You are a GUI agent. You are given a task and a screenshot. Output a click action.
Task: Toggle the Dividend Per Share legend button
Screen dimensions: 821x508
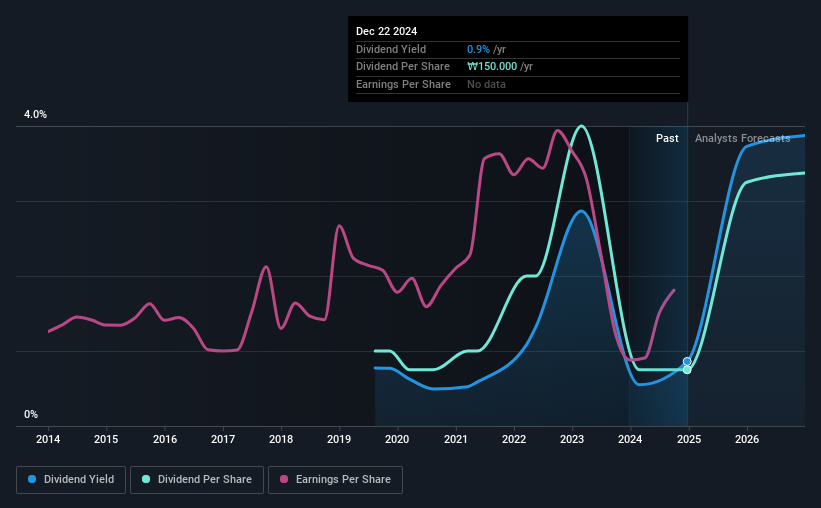pos(197,480)
